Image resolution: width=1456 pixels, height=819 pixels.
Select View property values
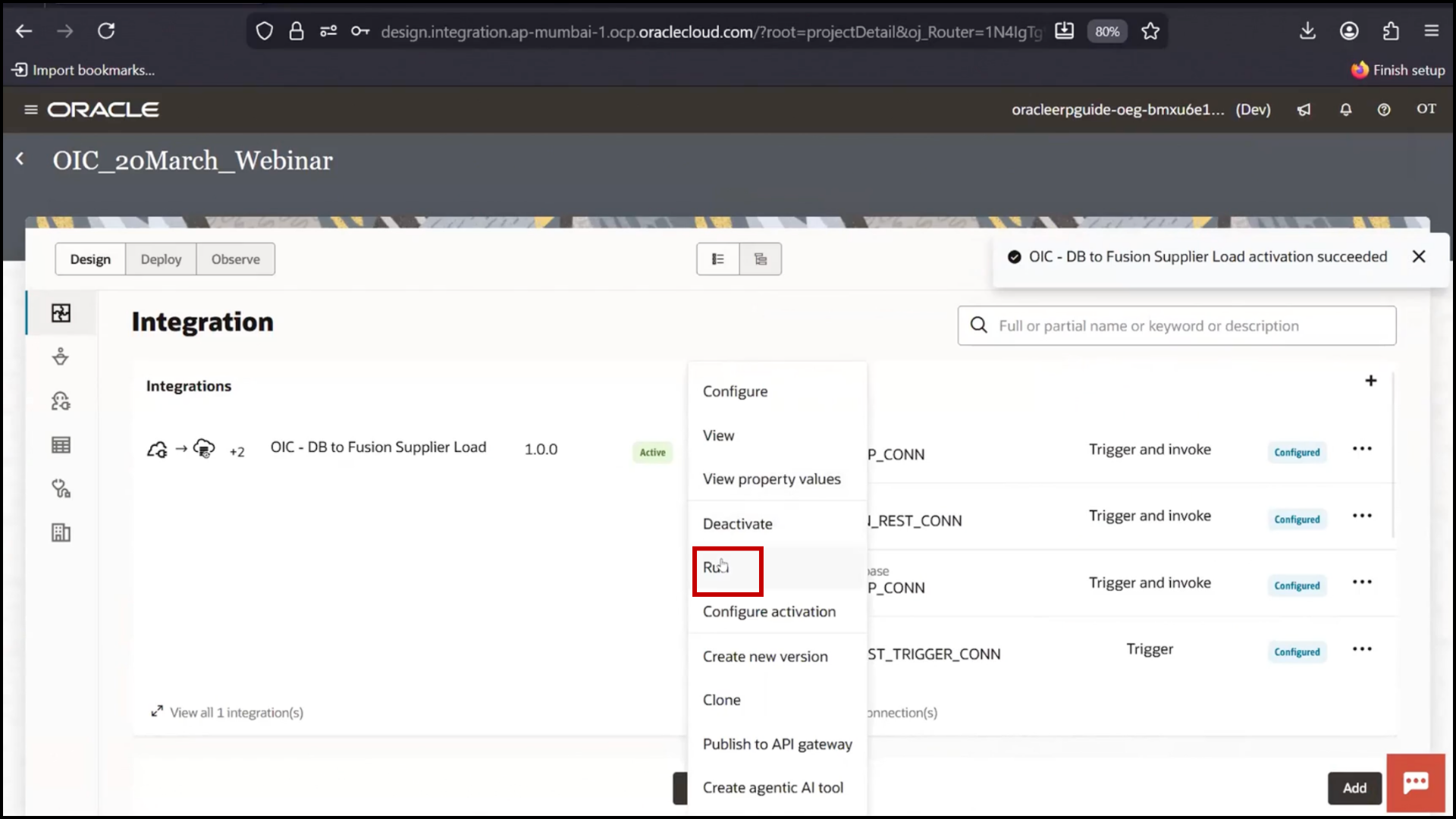click(x=777, y=479)
